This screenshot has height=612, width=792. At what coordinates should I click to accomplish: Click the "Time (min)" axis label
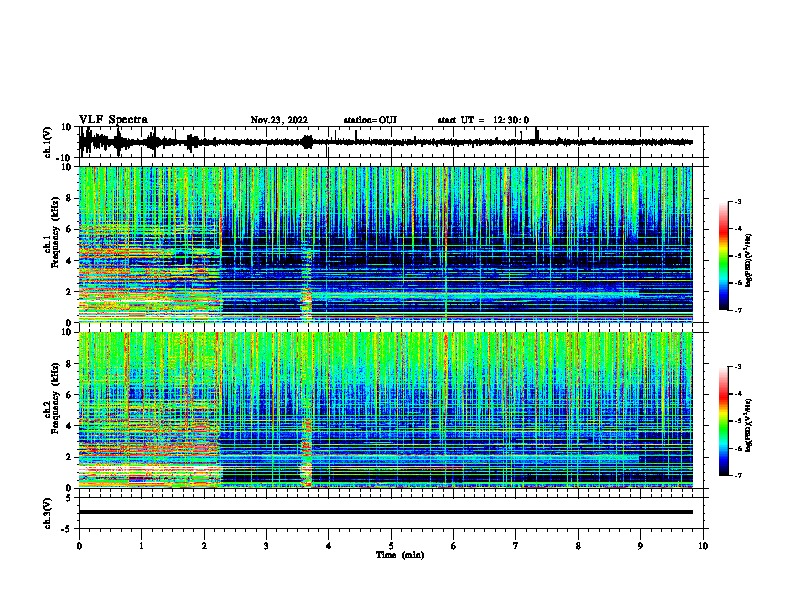(x=400, y=555)
